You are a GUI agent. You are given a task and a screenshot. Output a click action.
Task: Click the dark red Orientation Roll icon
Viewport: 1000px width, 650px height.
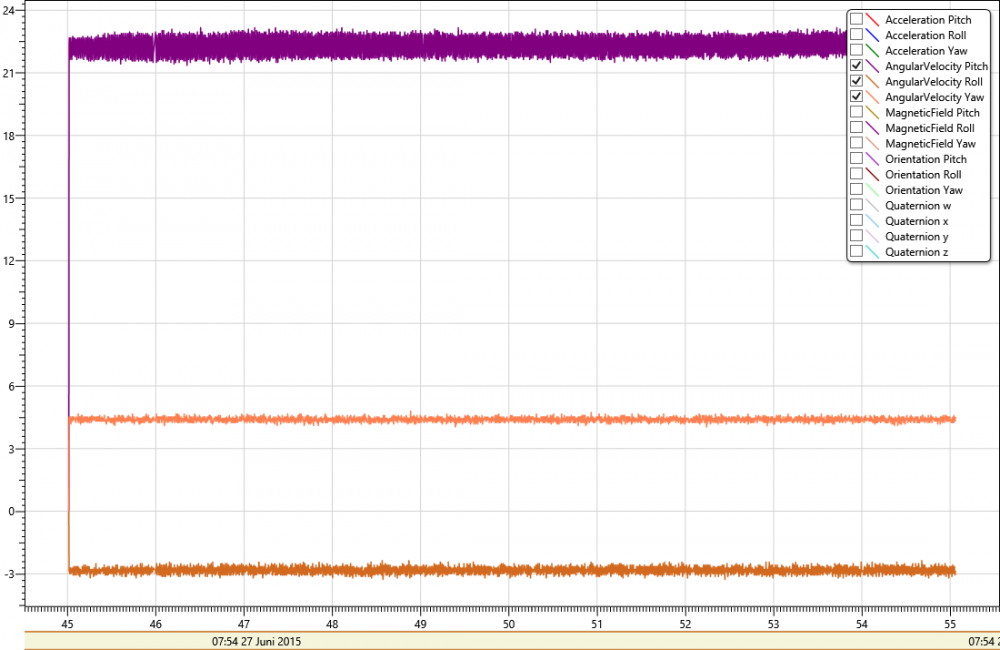pos(872,174)
